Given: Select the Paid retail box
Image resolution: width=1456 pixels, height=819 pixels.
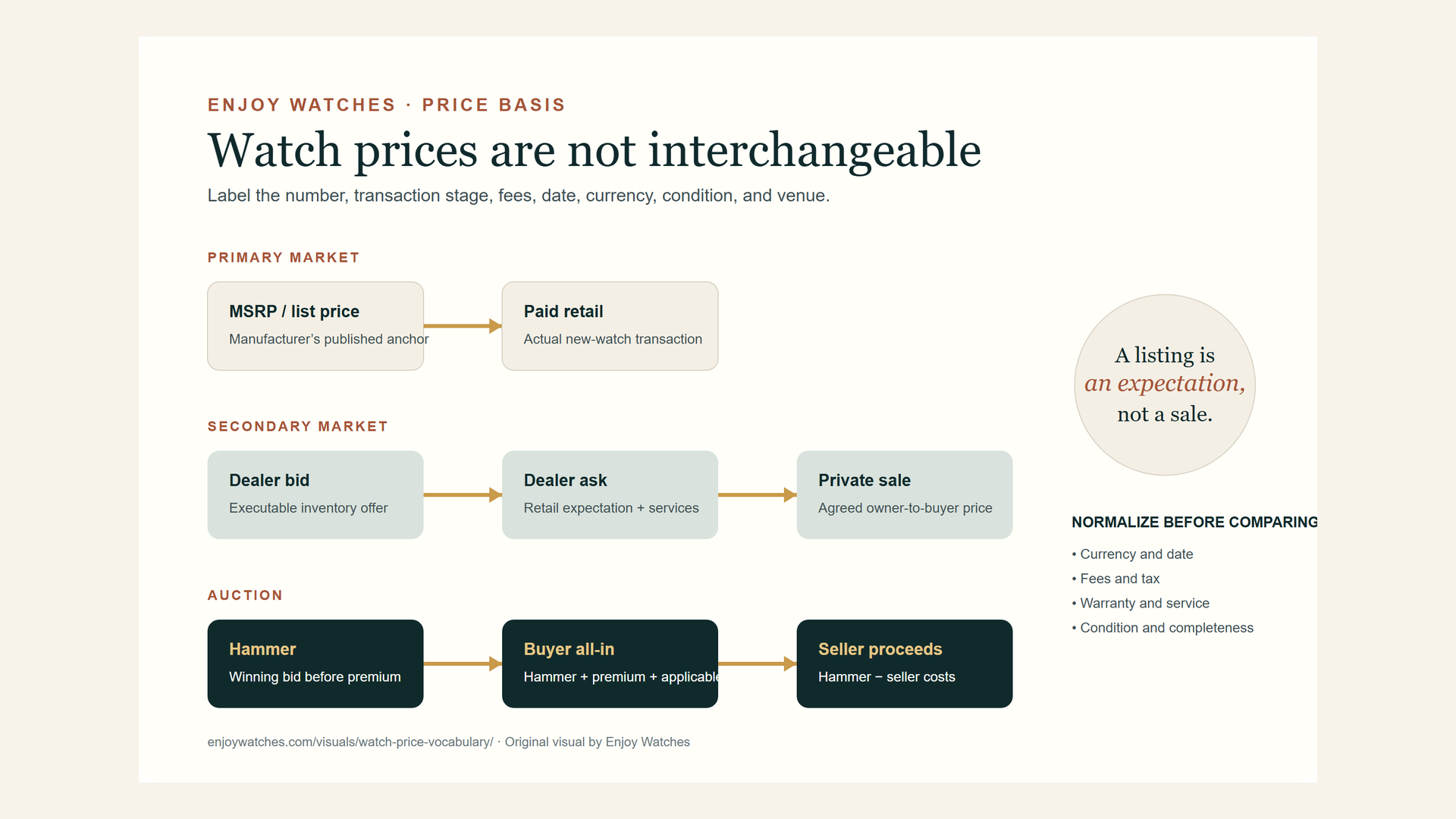Looking at the screenshot, I should (x=610, y=326).
